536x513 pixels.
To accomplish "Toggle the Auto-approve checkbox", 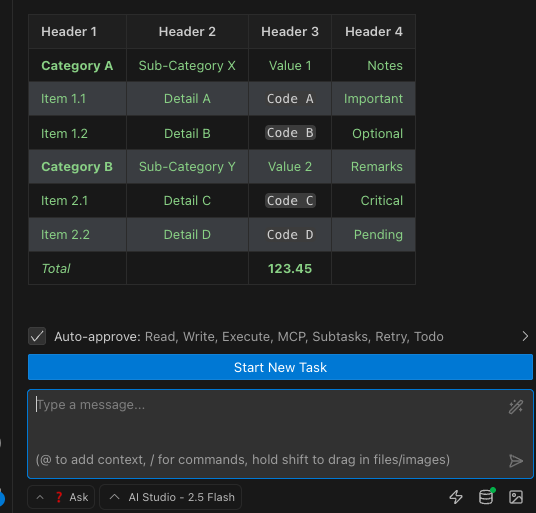I will [37, 336].
